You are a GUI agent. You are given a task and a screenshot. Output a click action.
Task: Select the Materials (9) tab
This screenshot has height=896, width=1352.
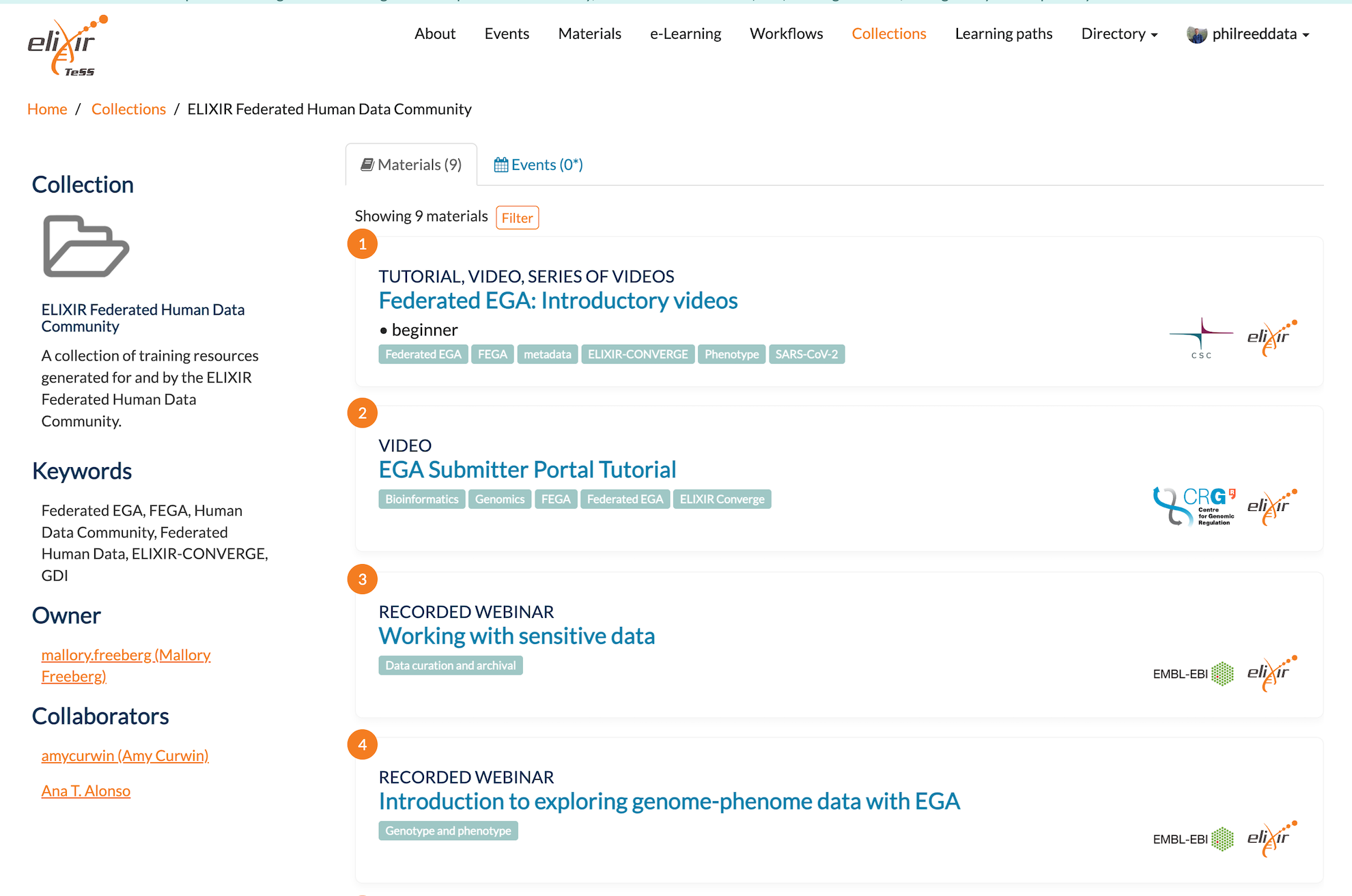point(411,165)
